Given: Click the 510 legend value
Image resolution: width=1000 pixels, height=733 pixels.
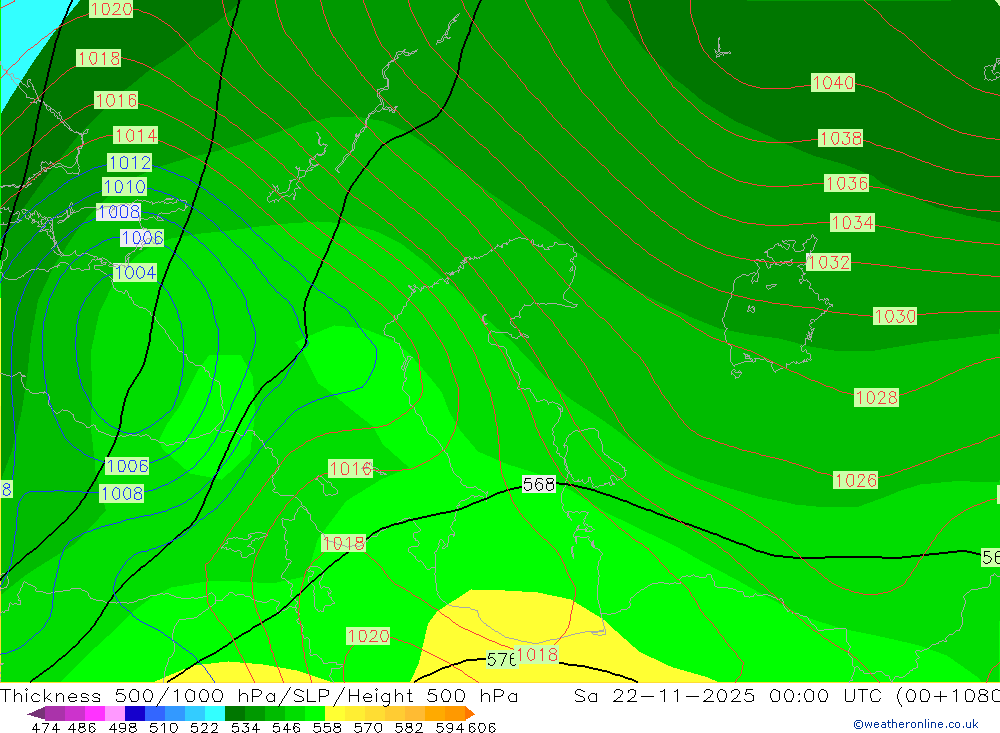Looking at the screenshot, I should pos(163,727).
